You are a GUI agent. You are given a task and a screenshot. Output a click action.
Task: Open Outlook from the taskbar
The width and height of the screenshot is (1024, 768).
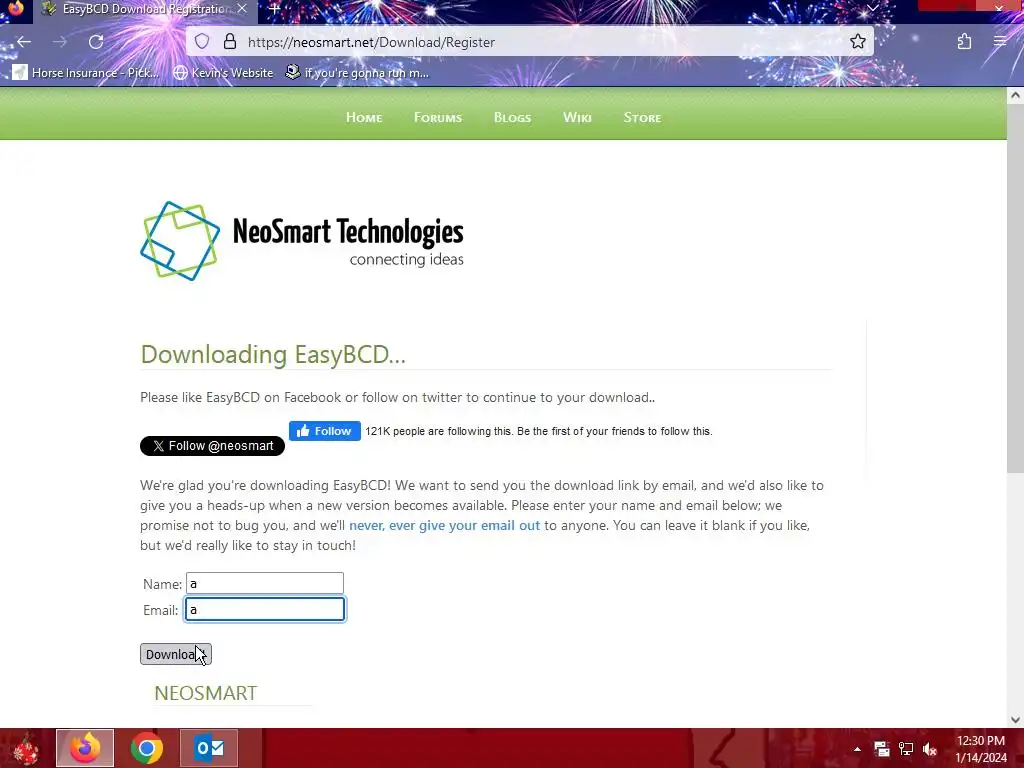[209, 748]
